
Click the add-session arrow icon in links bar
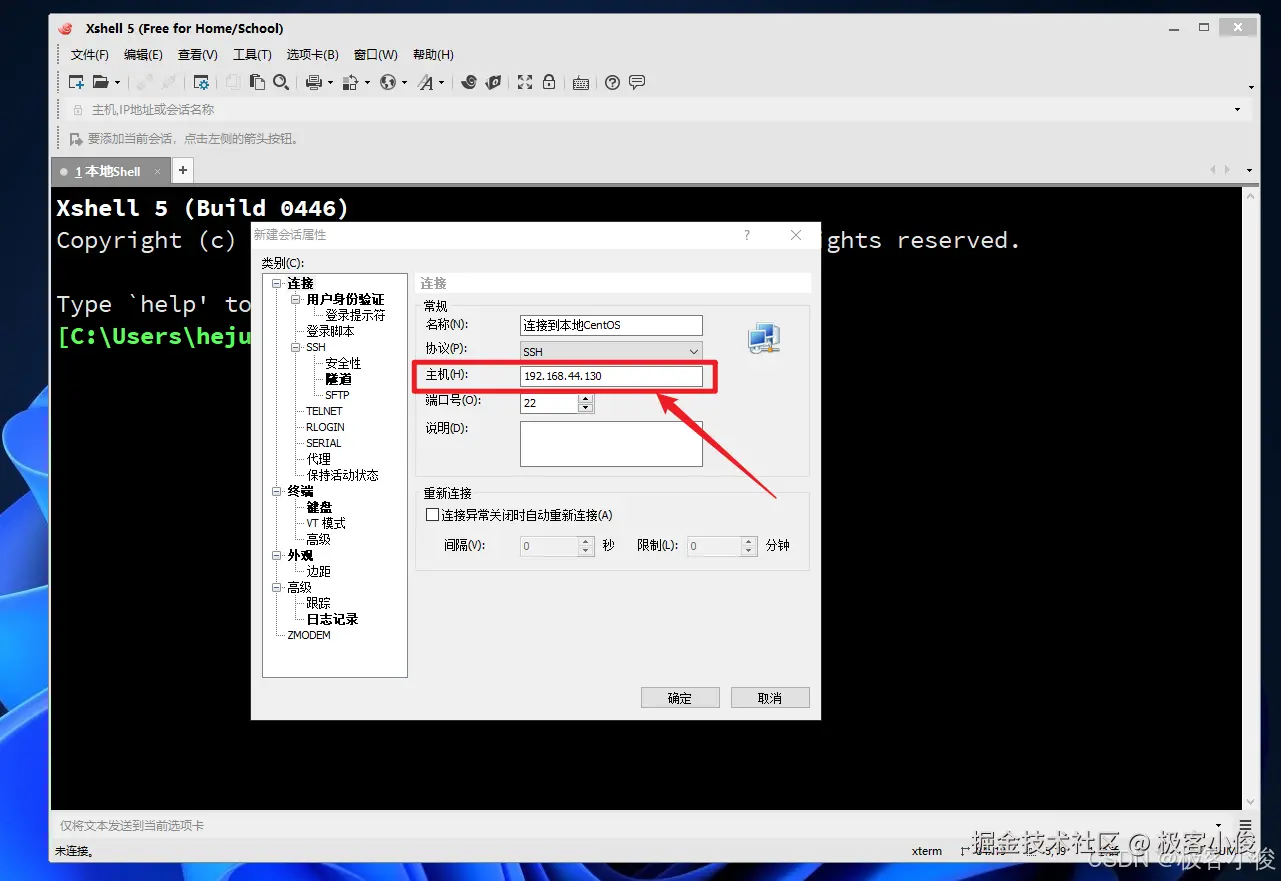77,138
